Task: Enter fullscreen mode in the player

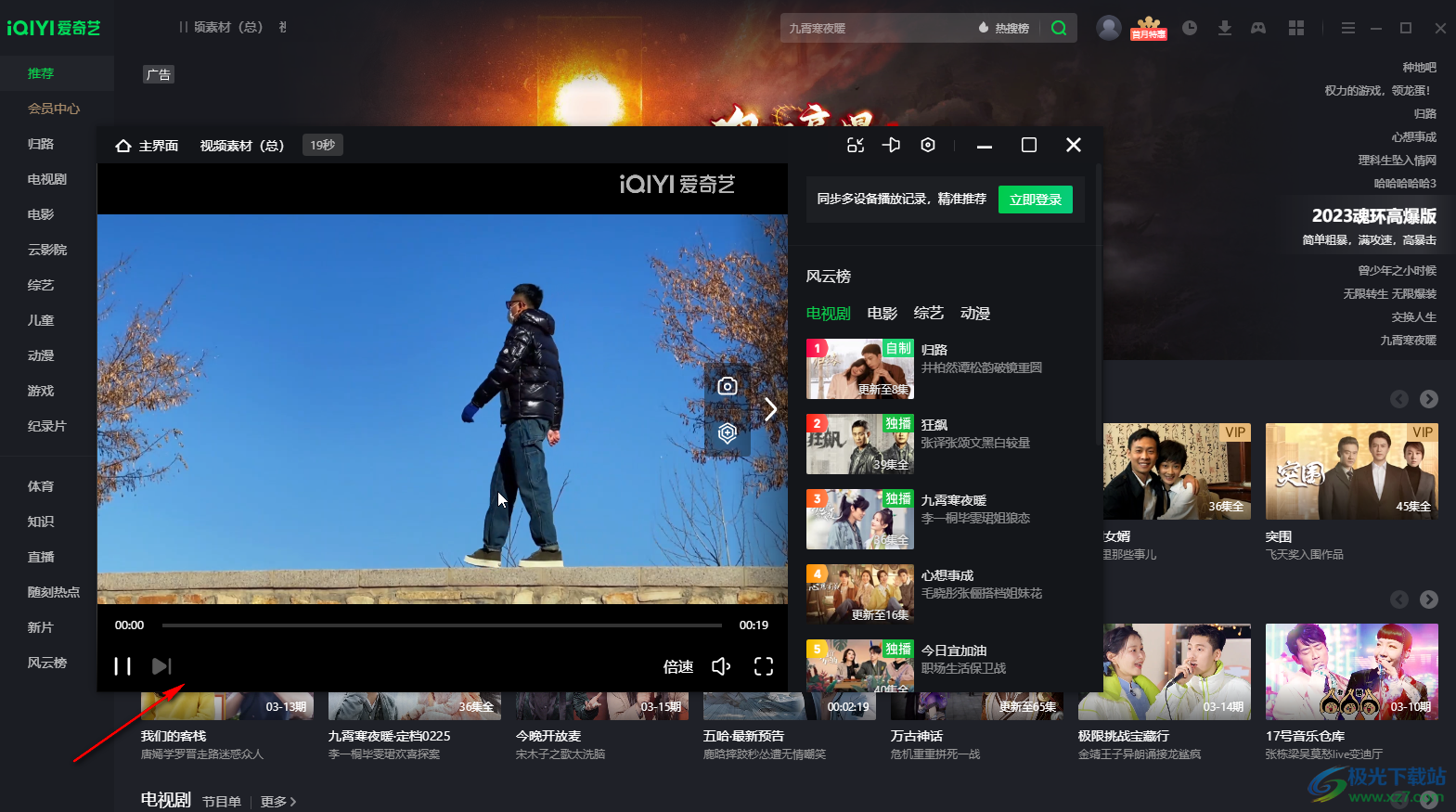Action: (764, 666)
